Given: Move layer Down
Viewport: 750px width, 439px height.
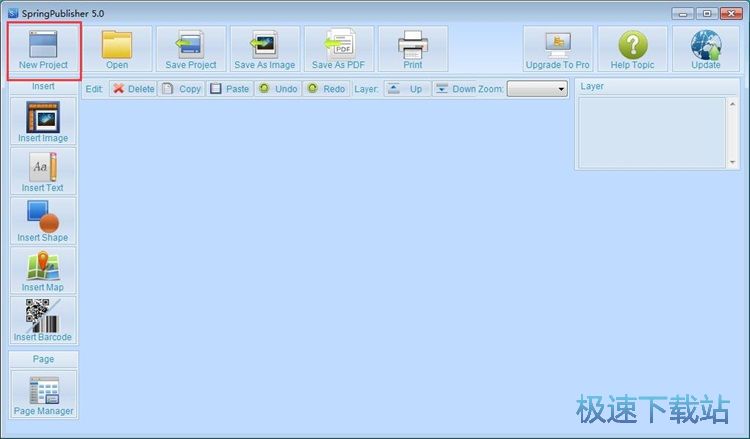Looking at the screenshot, I should (x=453, y=89).
